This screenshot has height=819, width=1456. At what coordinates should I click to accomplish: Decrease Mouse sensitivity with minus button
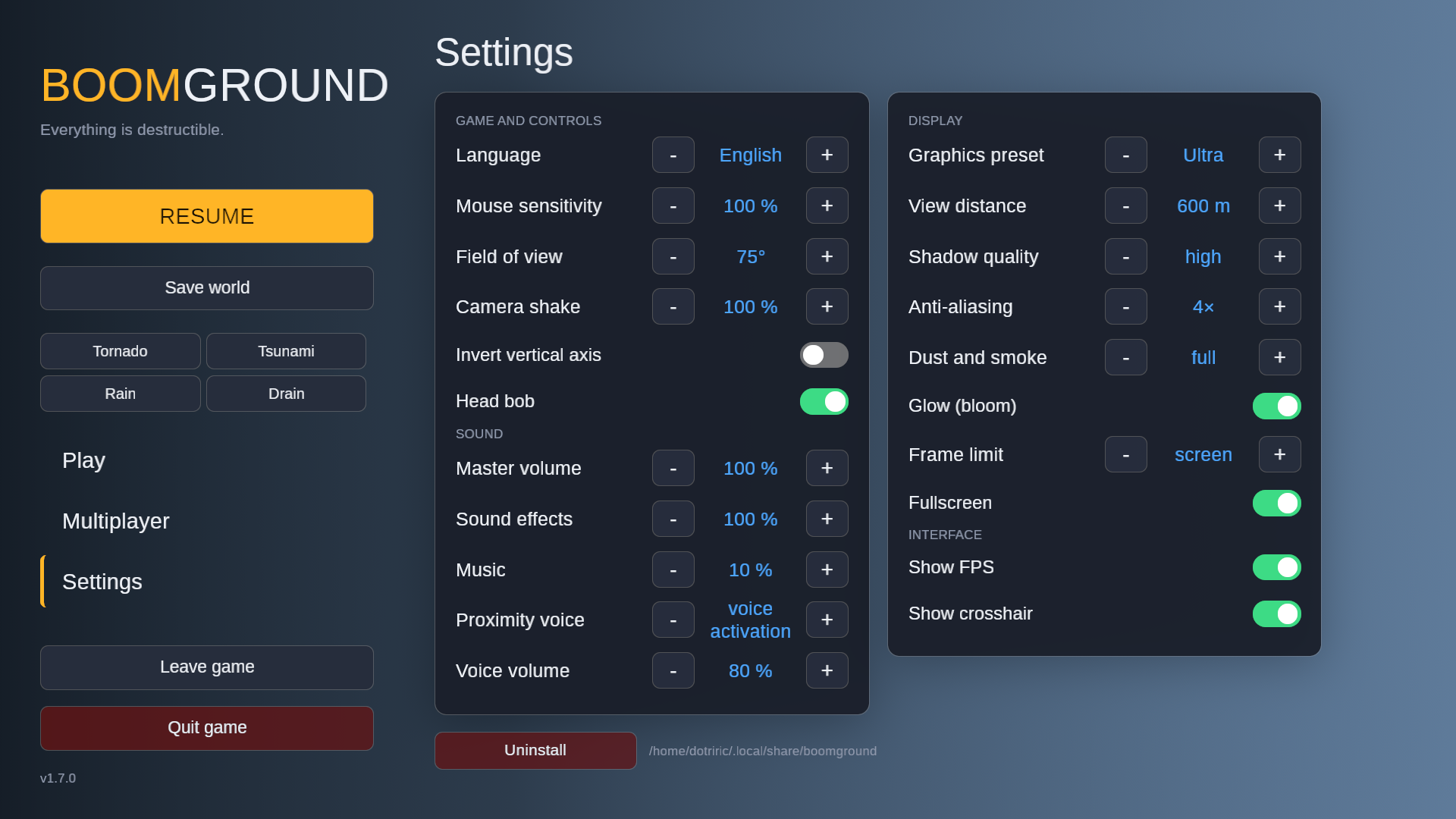pyautogui.click(x=673, y=206)
